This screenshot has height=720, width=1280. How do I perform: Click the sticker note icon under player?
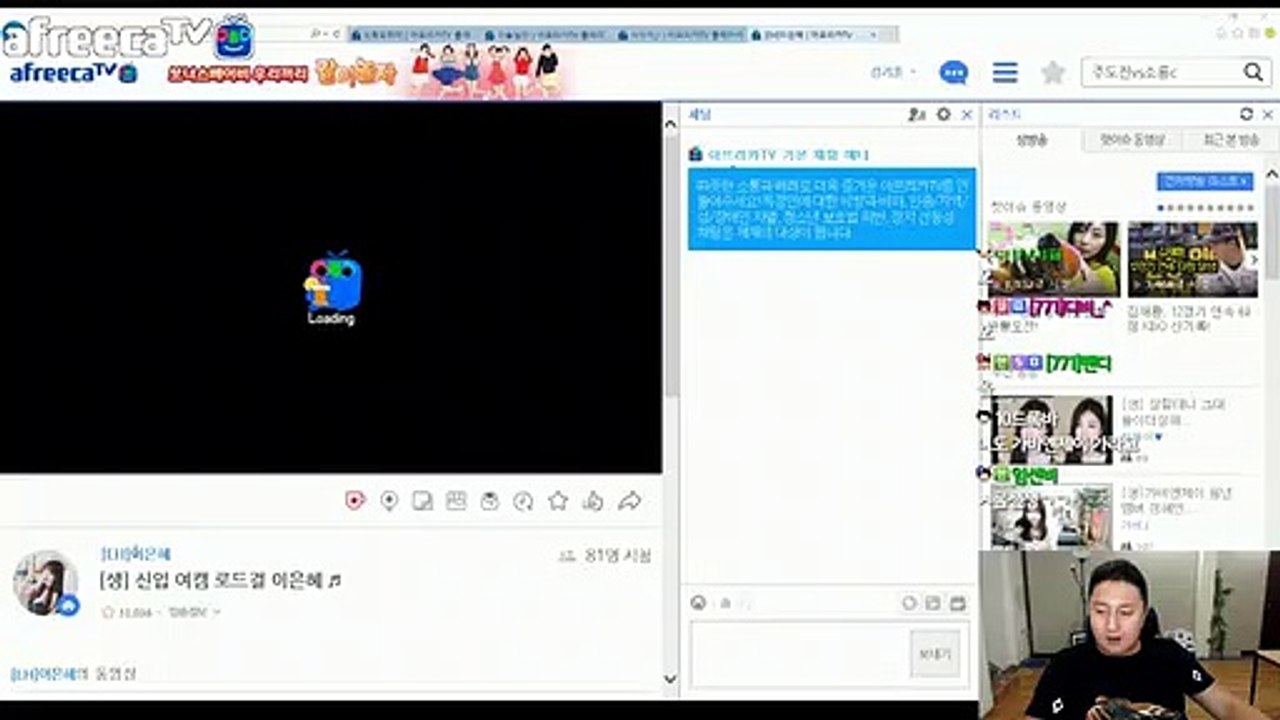pos(423,501)
